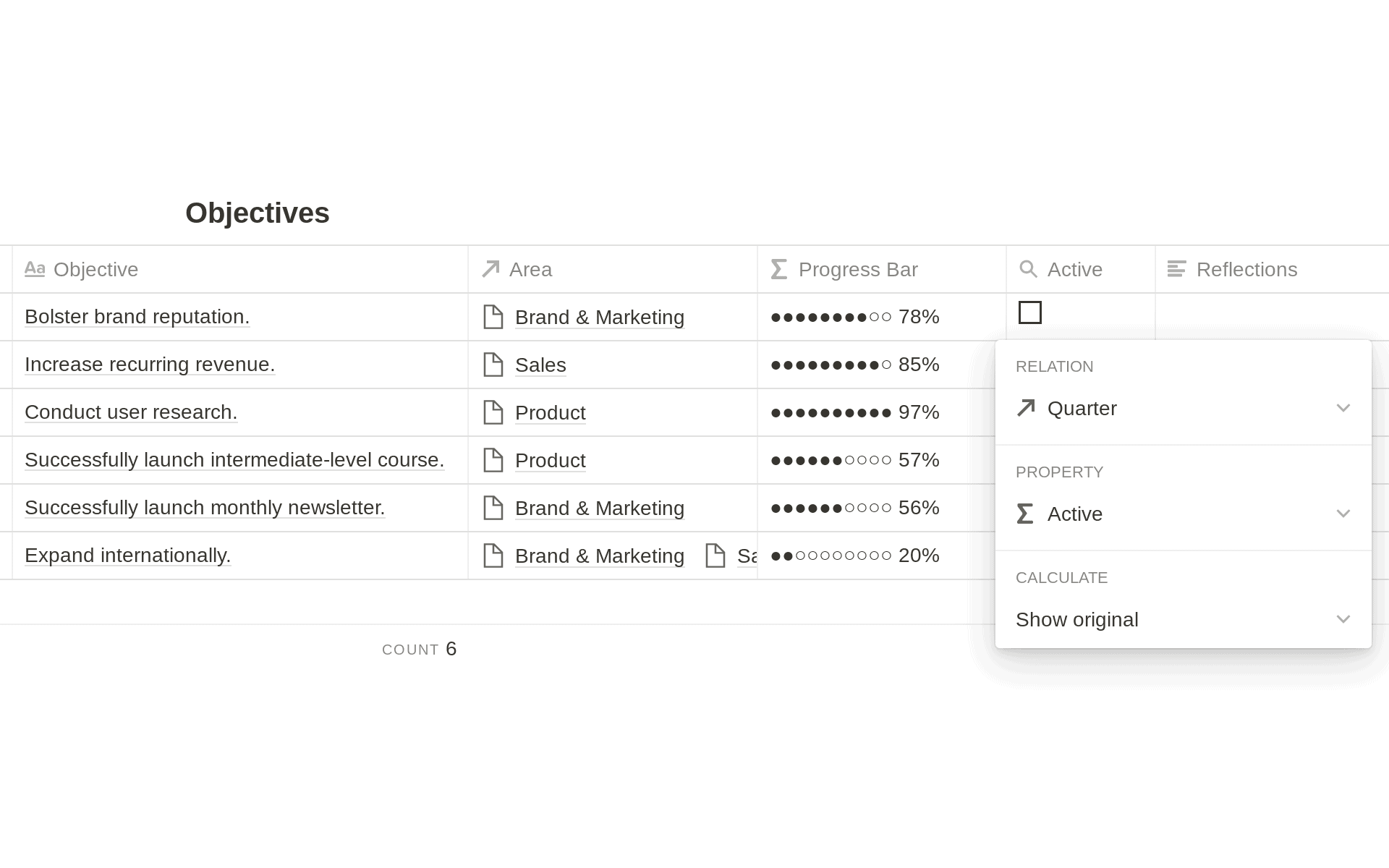
Task: Open the Active property dropdown
Action: click(x=1343, y=514)
